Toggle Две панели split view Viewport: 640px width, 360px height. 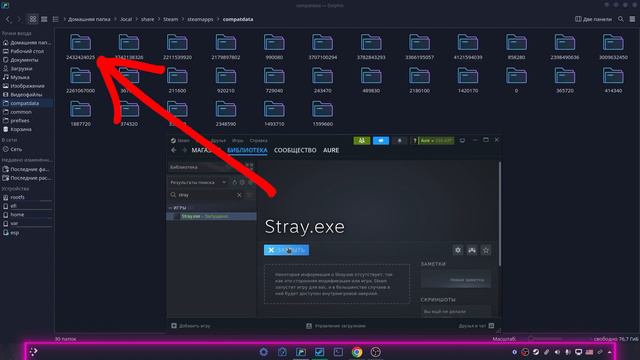tap(593, 19)
